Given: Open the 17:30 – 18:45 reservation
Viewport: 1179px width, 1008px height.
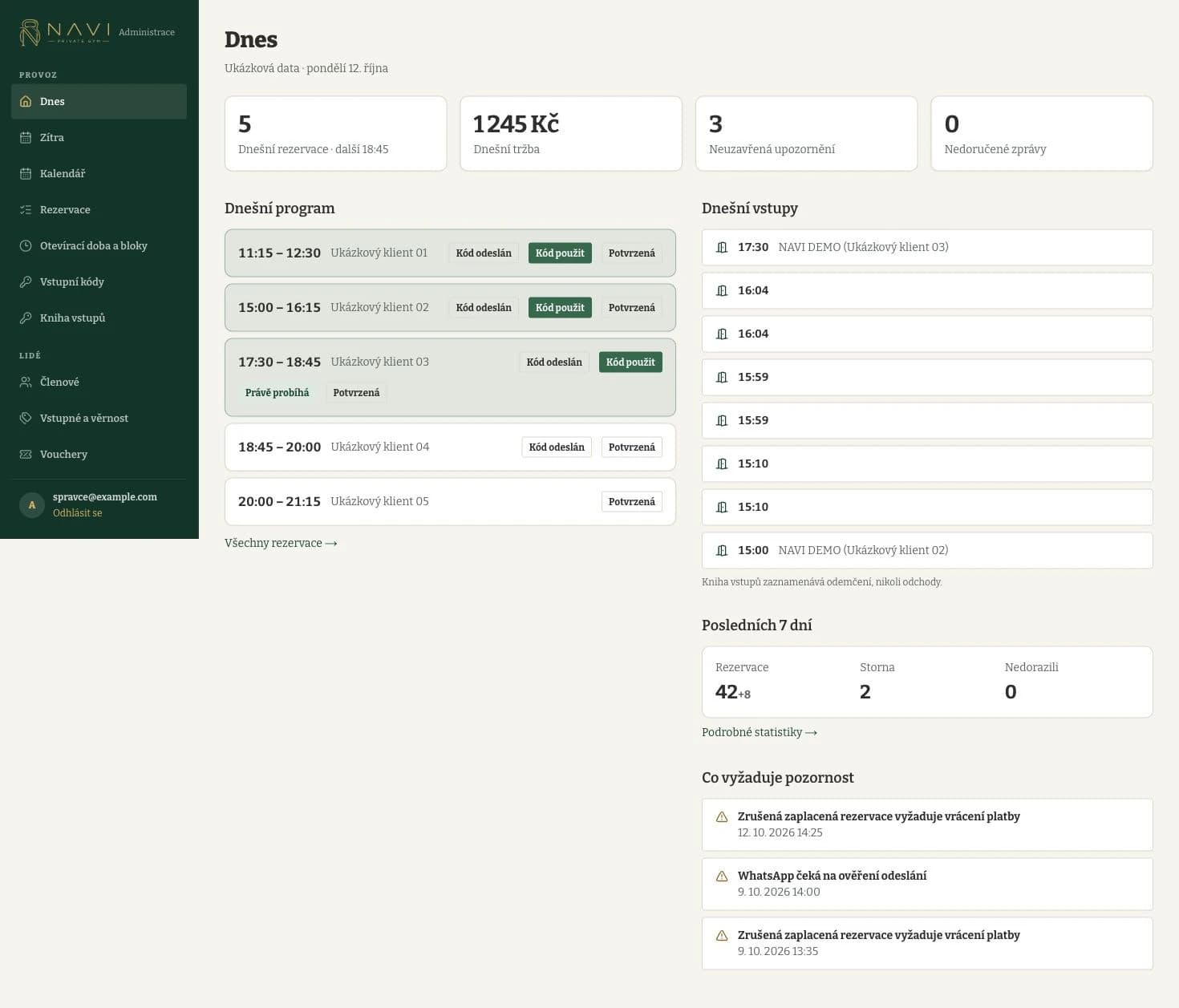Looking at the screenshot, I should pos(450,377).
